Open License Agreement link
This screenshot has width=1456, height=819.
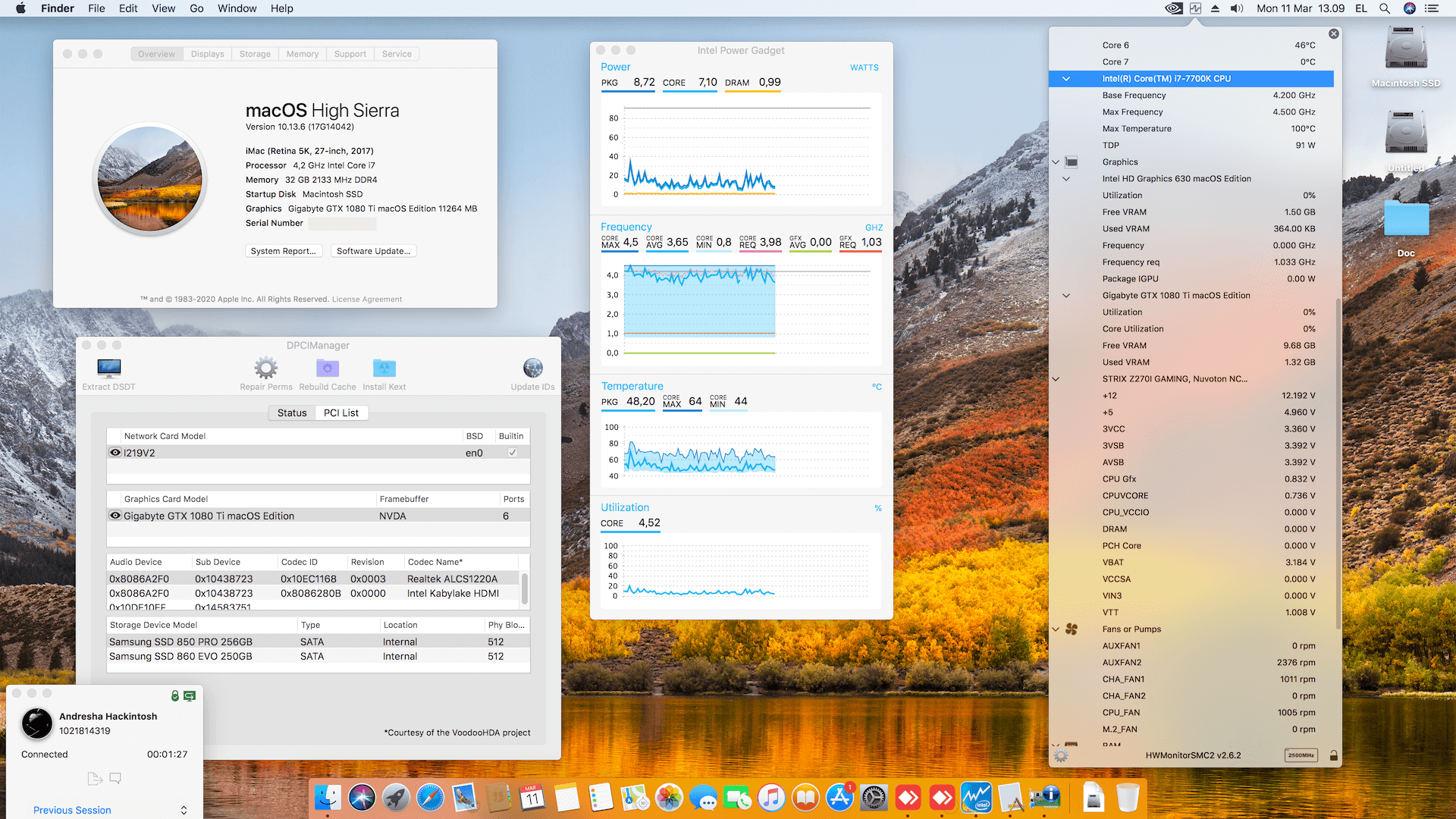(x=367, y=300)
